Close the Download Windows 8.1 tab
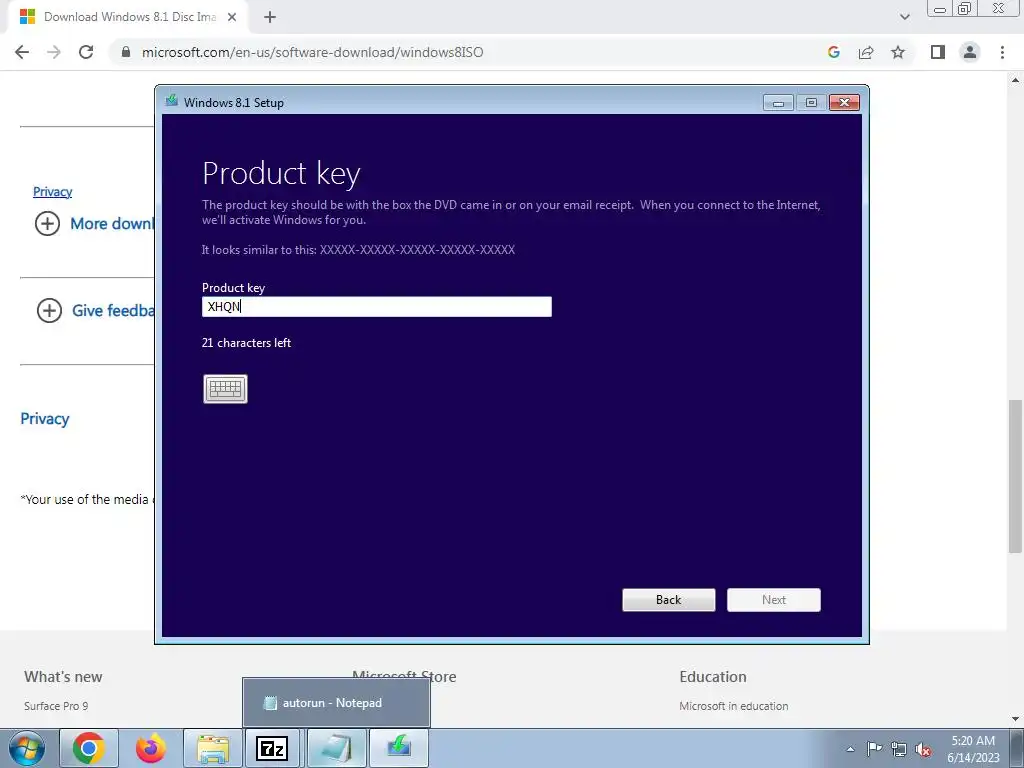This screenshot has height=768, width=1024. pos(232,18)
